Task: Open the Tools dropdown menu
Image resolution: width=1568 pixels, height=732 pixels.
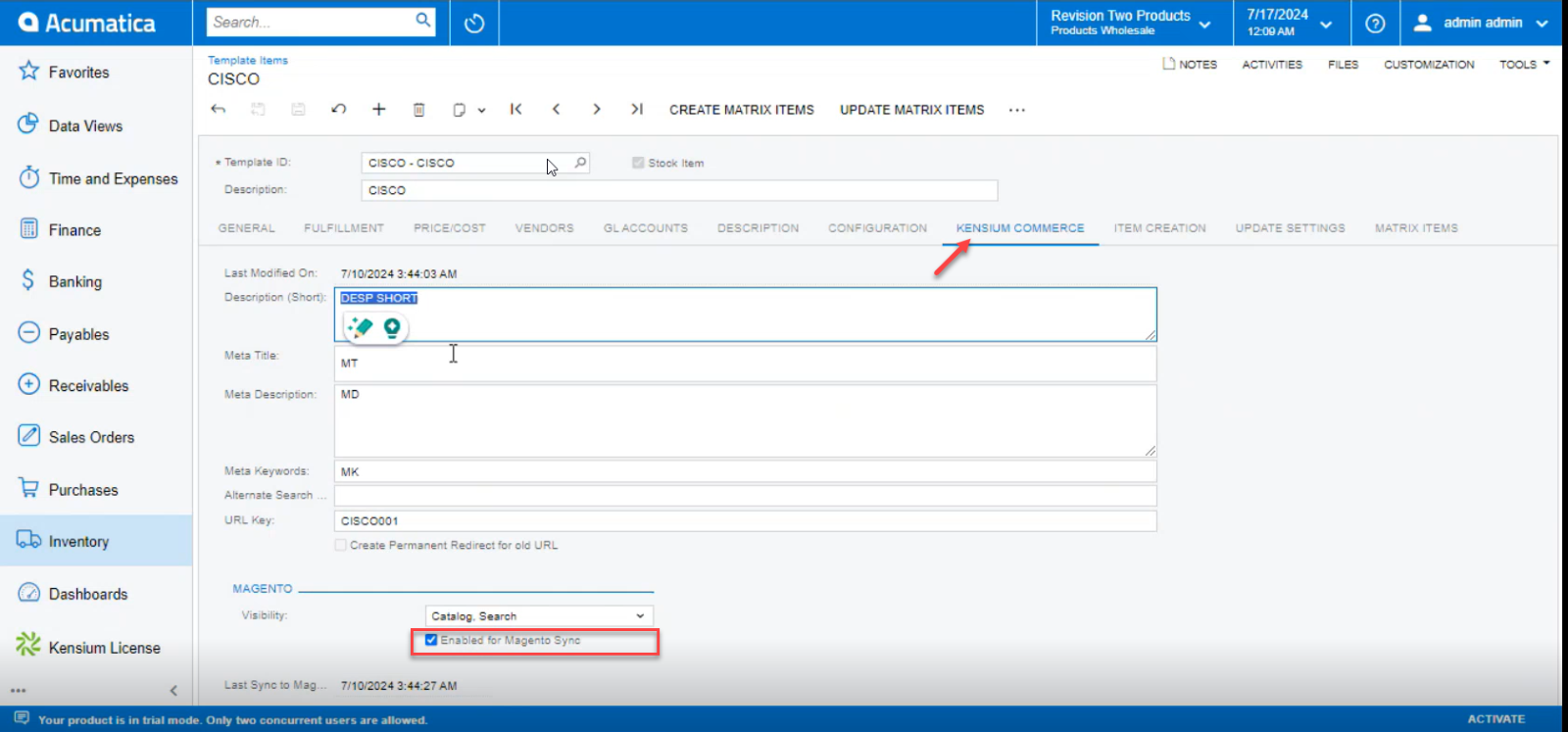Action: click(1524, 64)
